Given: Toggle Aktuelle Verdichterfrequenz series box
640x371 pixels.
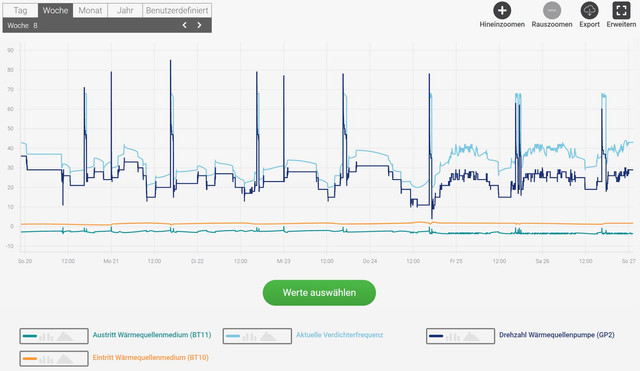Looking at the screenshot, I should (257, 336).
